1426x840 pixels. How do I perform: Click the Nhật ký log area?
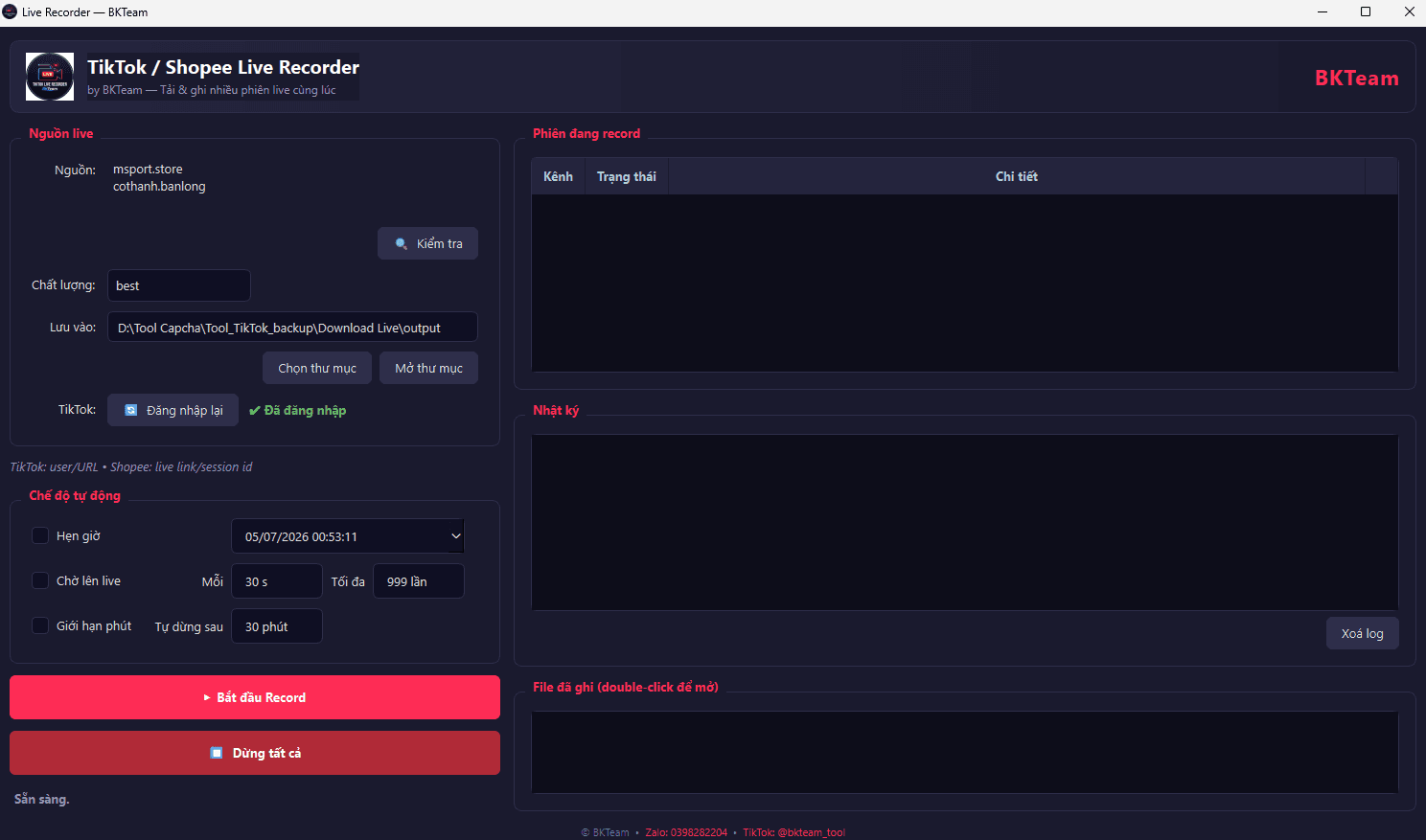point(965,523)
